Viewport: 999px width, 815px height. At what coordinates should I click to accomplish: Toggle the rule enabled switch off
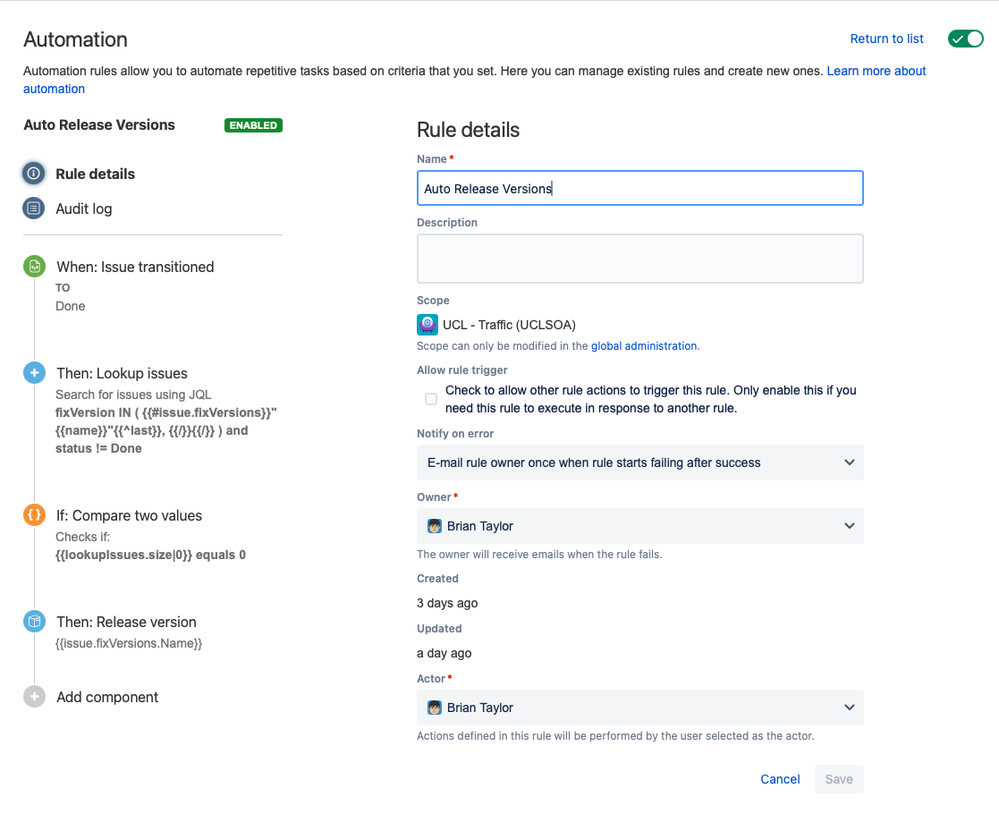[966, 39]
